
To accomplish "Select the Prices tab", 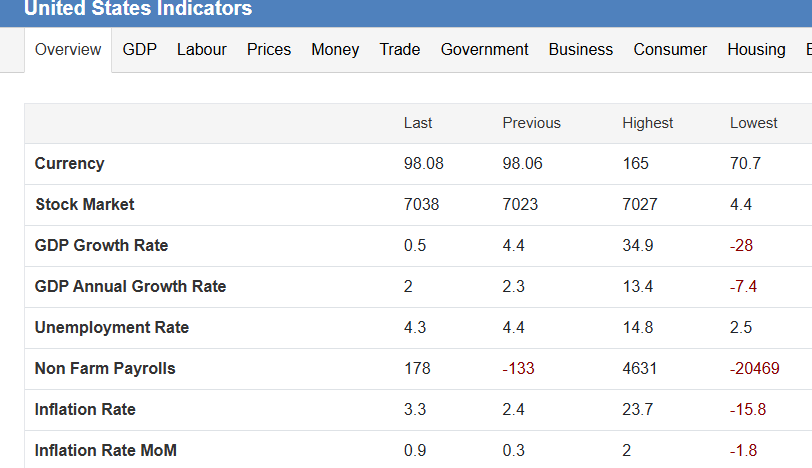I will (x=269, y=49).
